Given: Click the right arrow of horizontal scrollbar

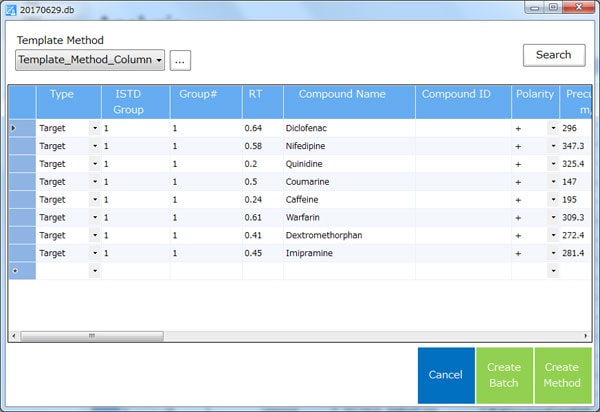Looking at the screenshot, I should coord(585,336).
